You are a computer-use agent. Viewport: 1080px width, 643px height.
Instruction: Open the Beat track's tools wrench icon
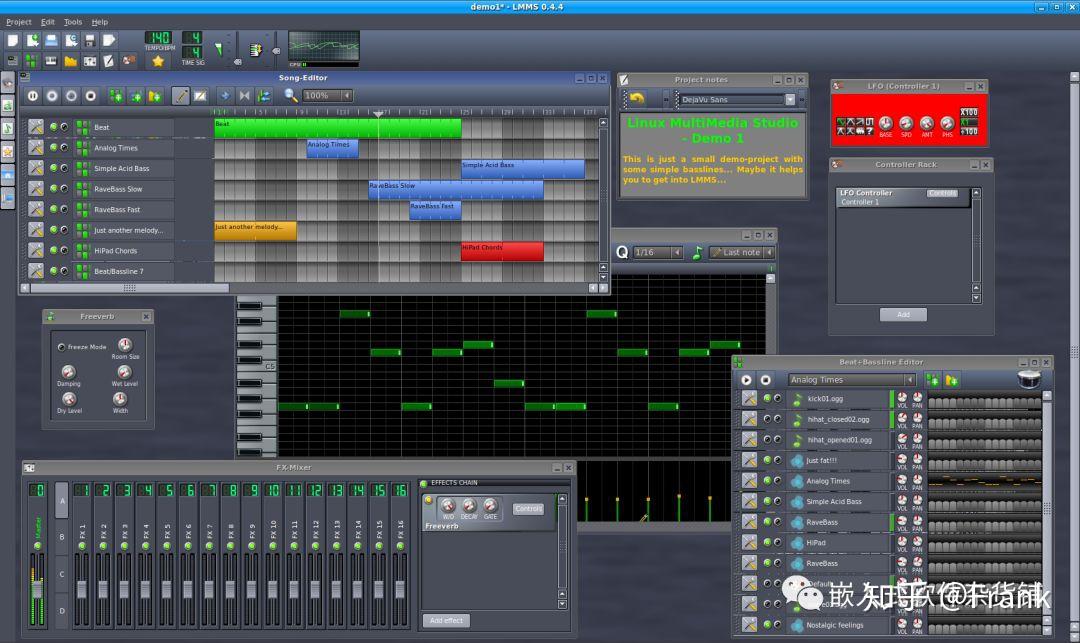(x=36, y=127)
